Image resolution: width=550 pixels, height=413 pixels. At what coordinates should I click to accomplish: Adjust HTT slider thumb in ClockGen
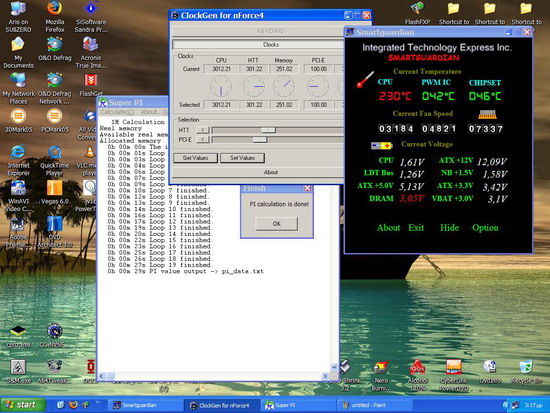(x=268, y=130)
